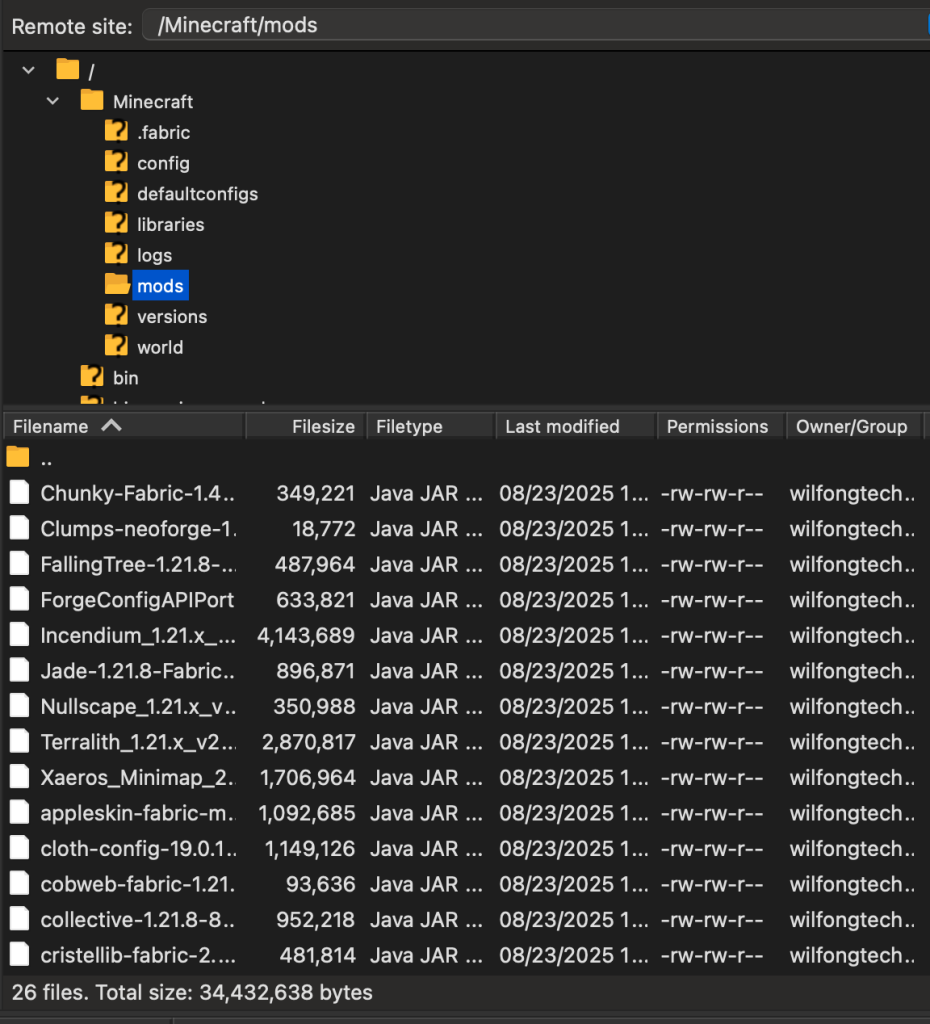The image size is (930, 1024).
Task: Select the libraries tree item
Action: (170, 225)
